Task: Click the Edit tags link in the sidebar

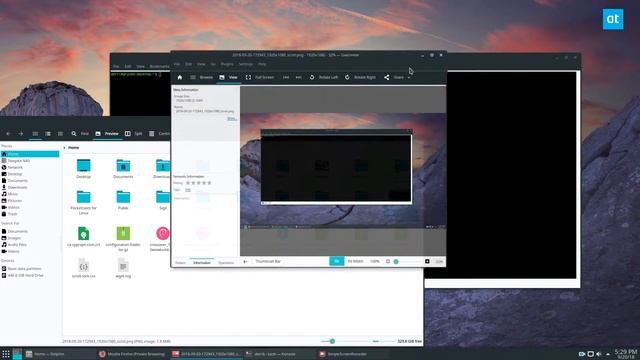Action: 188,190
